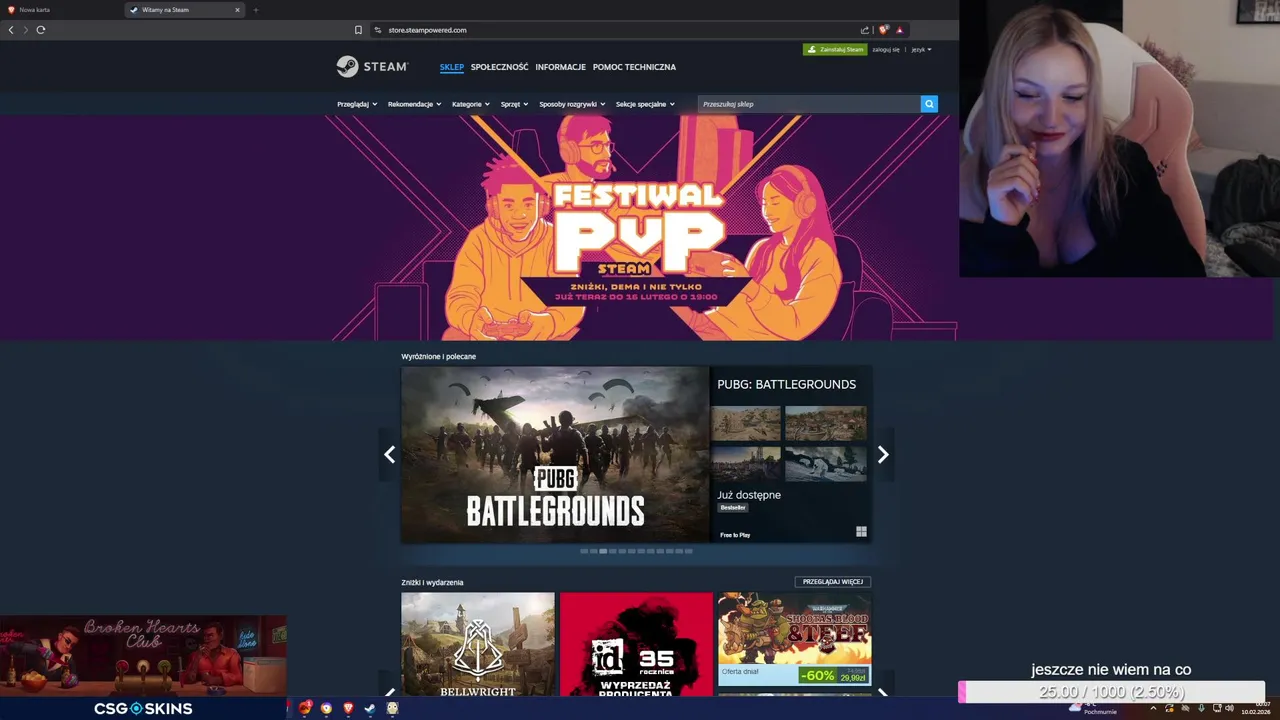Image resolution: width=1280 pixels, height=720 pixels.
Task: Expand the Sekcje specjalne dropdown
Action: click(x=645, y=104)
